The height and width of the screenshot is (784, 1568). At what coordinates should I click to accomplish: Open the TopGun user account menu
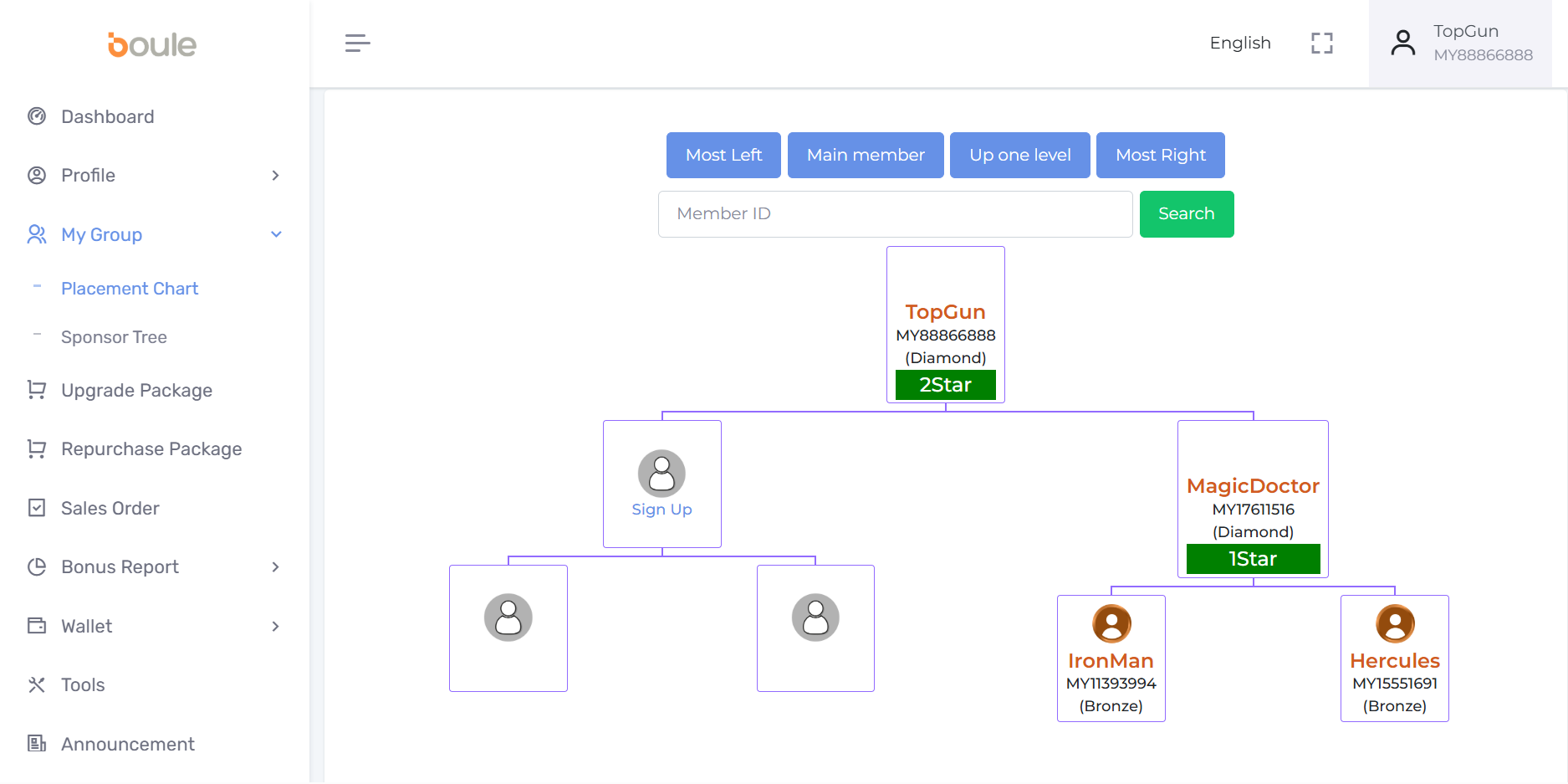coord(1460,44)
